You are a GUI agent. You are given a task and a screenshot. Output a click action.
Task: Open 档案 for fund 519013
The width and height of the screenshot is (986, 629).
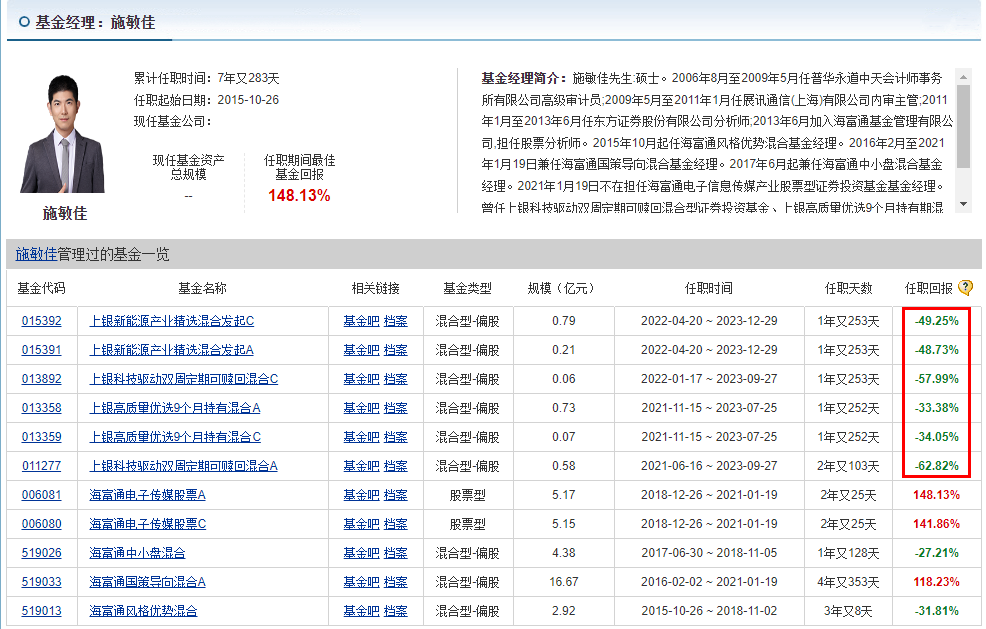396,610
